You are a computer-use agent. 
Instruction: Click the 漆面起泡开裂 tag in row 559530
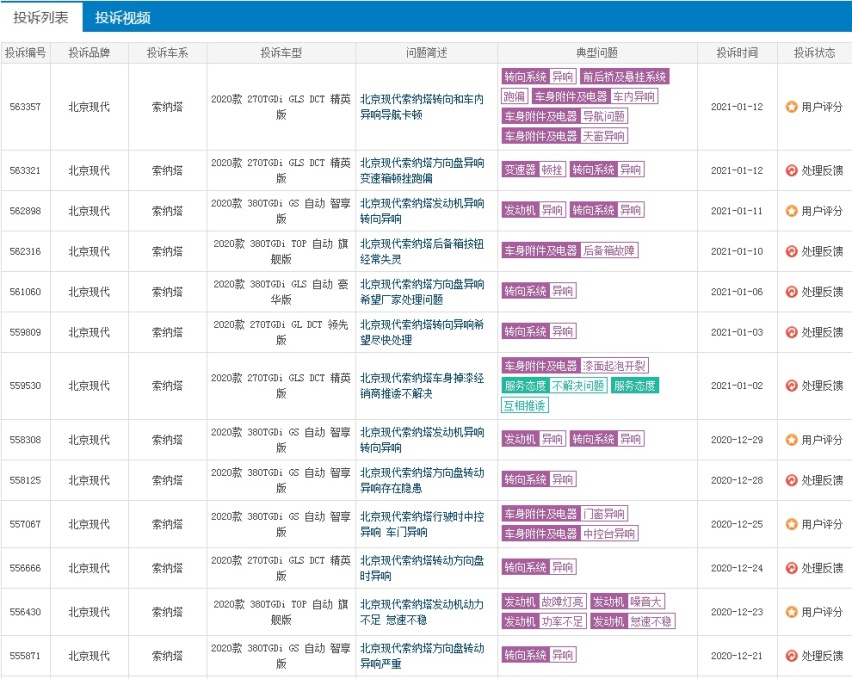[x=614, y=366]
